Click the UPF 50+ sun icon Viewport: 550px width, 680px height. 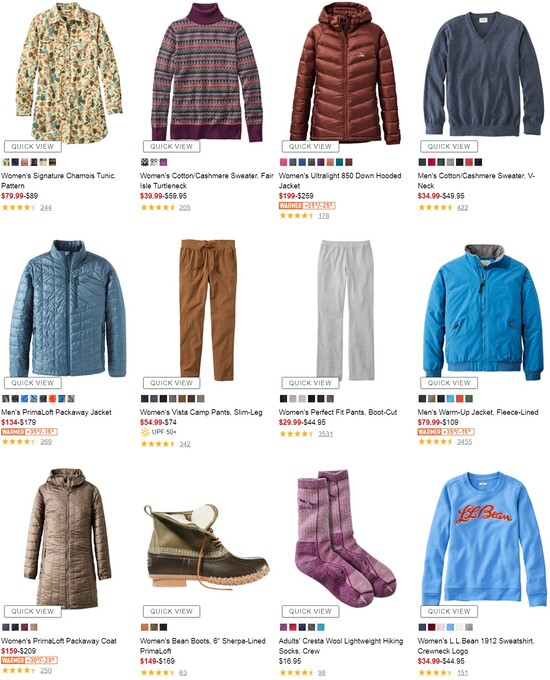(x=145, y=432)
